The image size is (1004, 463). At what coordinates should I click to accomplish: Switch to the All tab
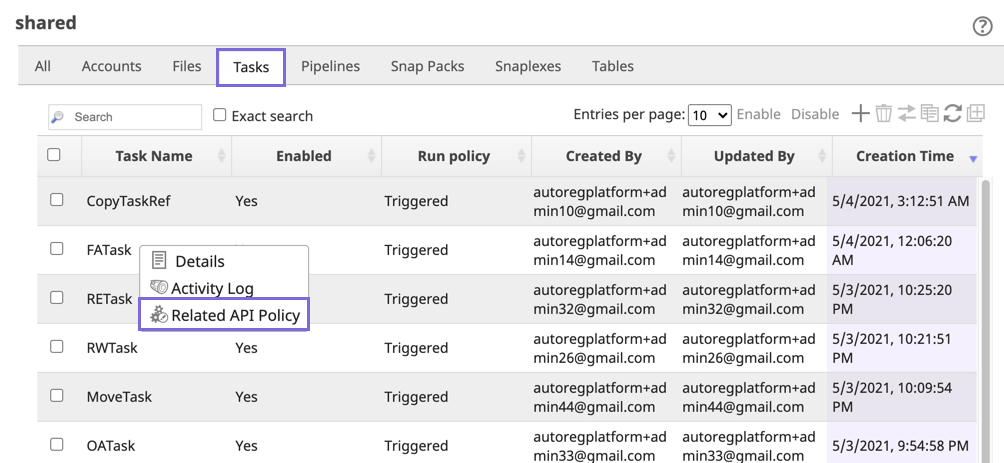[43, 66]
